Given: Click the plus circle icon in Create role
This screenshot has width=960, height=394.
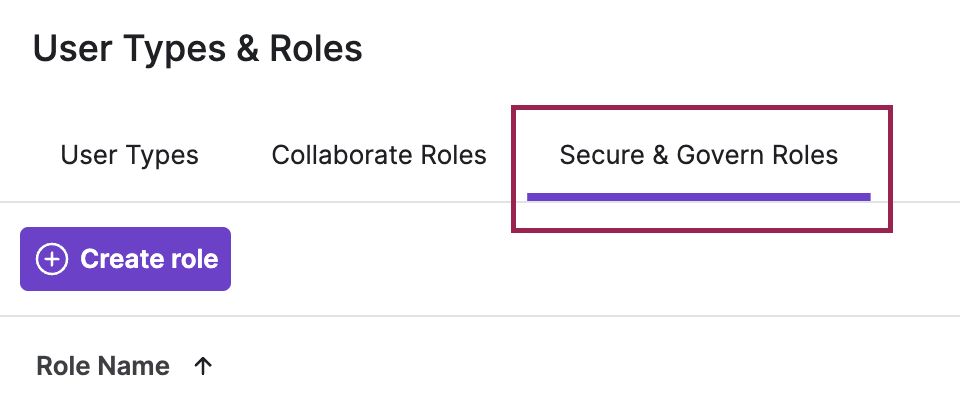Looking at the screenshot, I should click(52, 259).
